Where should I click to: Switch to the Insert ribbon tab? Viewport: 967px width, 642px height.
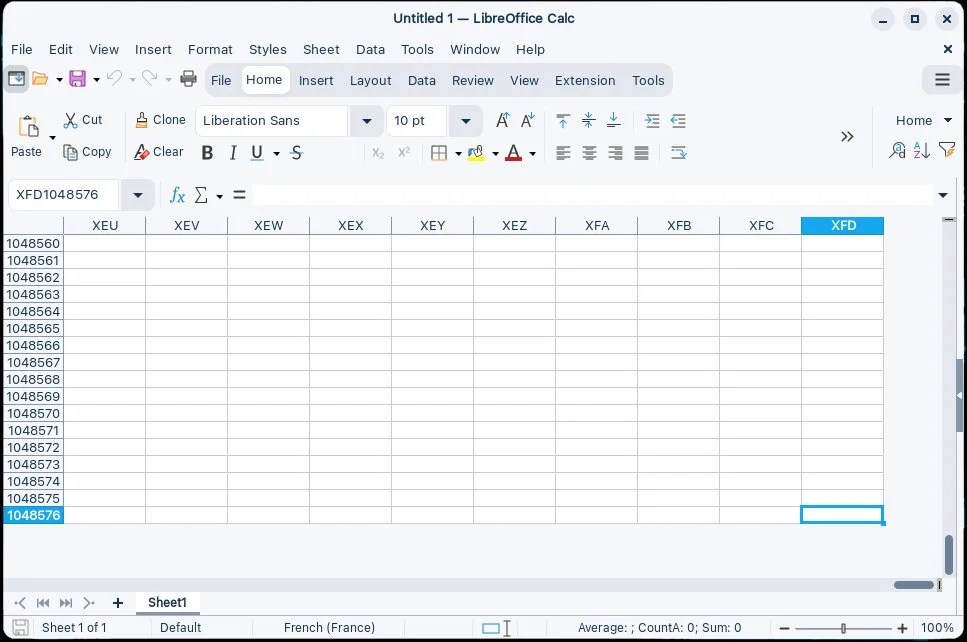[x=316, y=80]
